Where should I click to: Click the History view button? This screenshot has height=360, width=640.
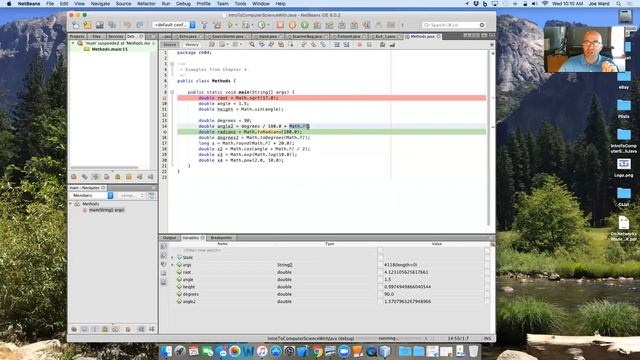click(192, 44)
